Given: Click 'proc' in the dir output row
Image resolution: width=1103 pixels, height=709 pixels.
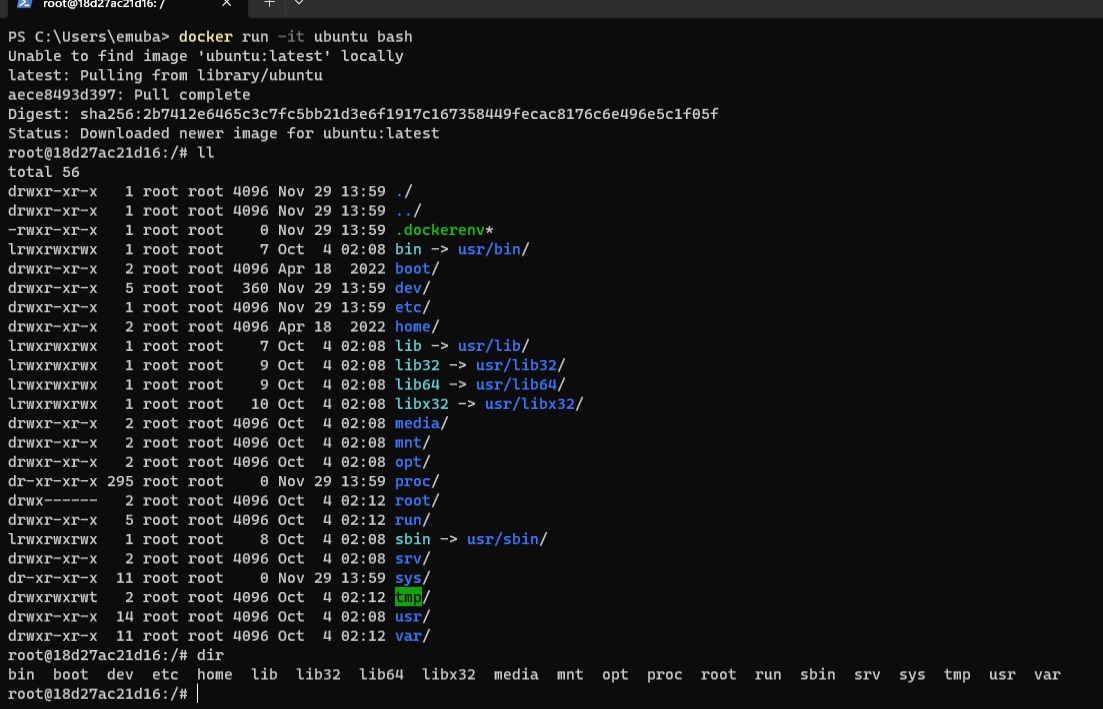Looking at the screenshot, I should 665,675.
